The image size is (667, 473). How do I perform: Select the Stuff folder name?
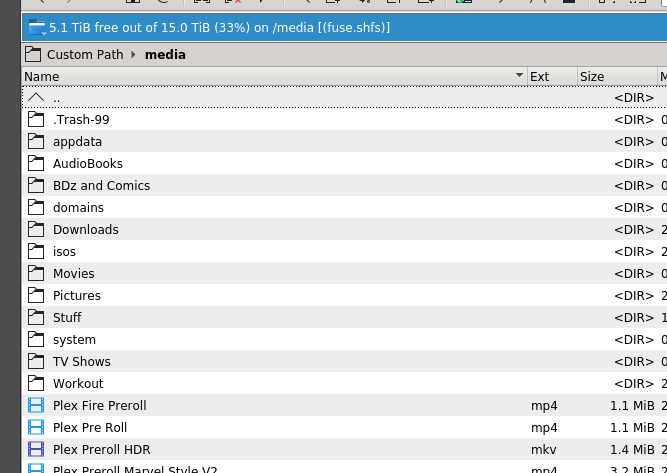click(67, 318)
